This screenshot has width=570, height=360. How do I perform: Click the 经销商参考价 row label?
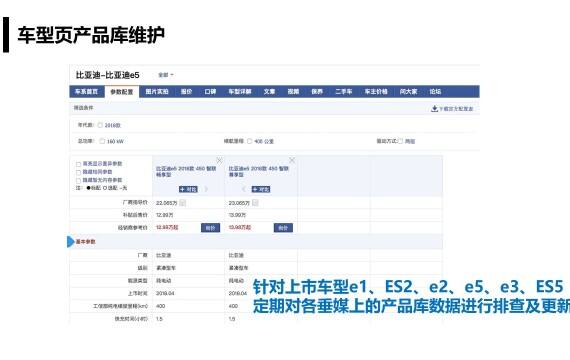pyautogui.click(x=132, y=228)
